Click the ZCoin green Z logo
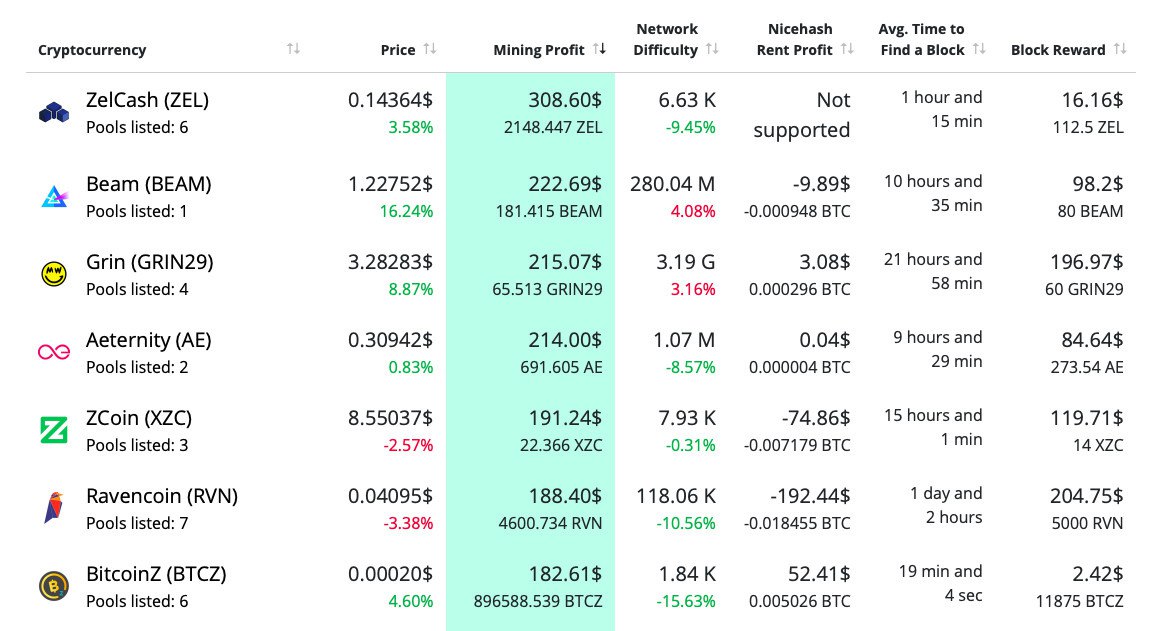Viewport: 1164px width, 631px height. tap(53, 430)
